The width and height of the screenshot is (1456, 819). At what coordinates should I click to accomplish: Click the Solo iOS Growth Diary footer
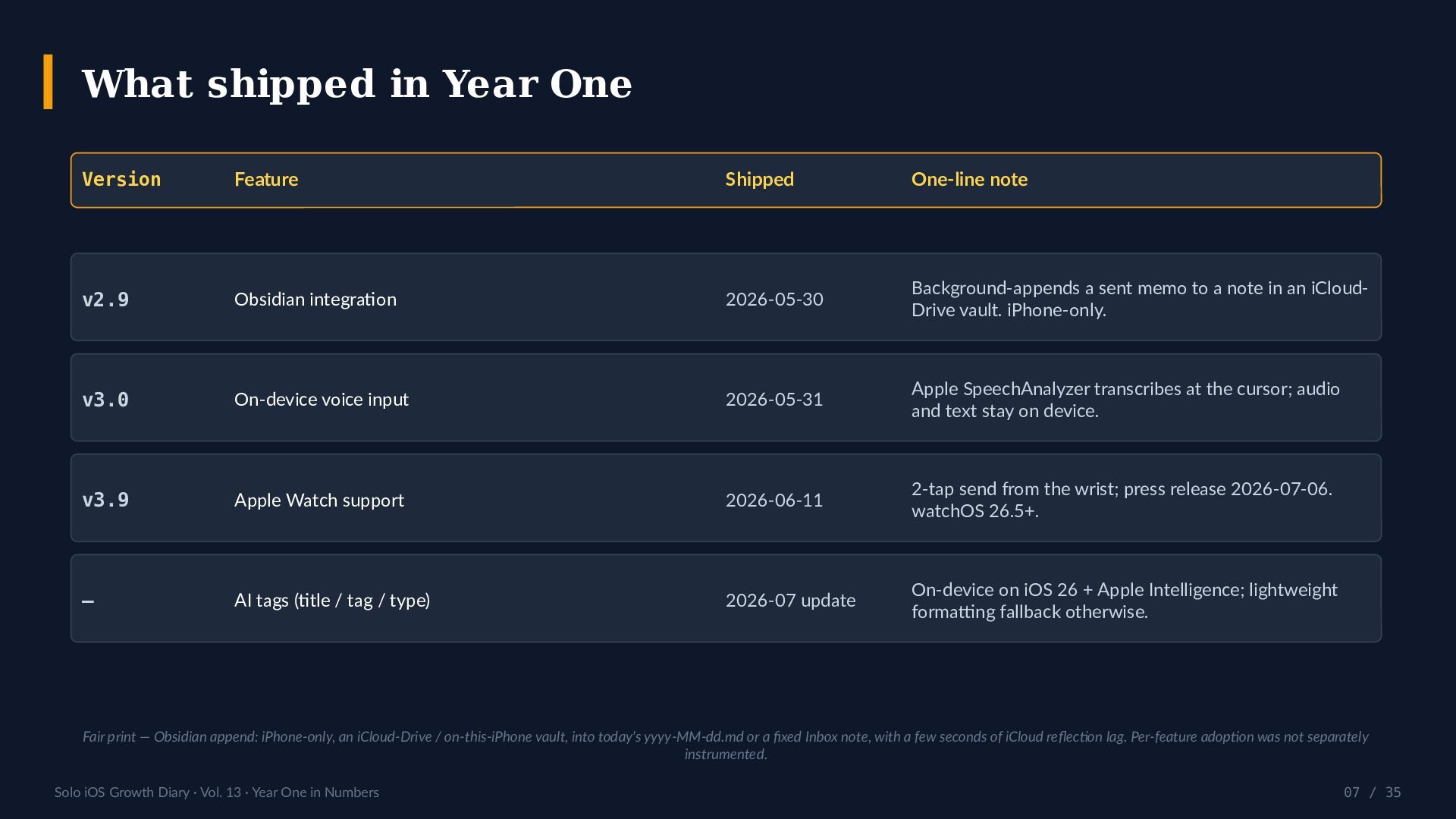(217, 792)
